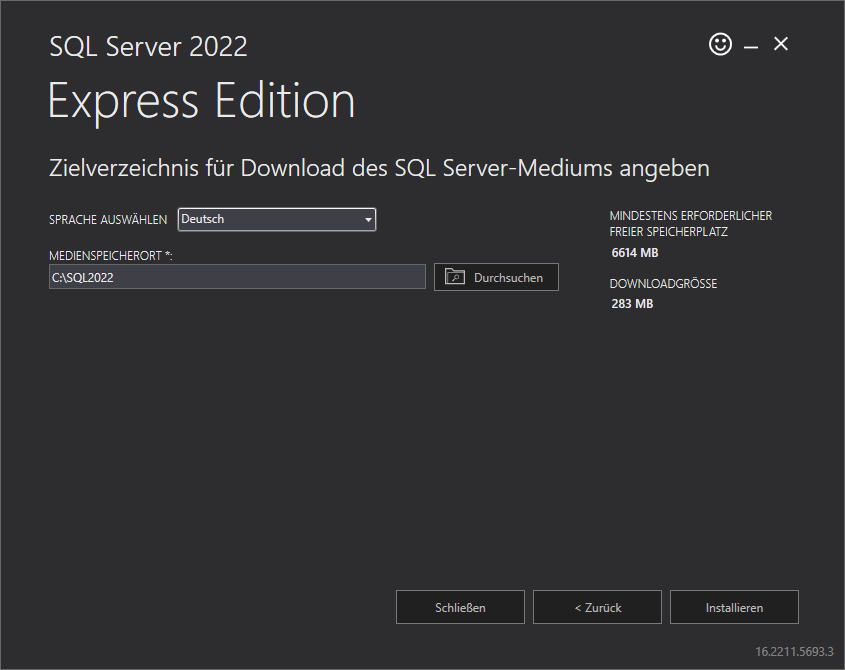Viewport: 845px width, 670px height.
Task: Click into the Medienspeicherort path field
Action: 237,277
